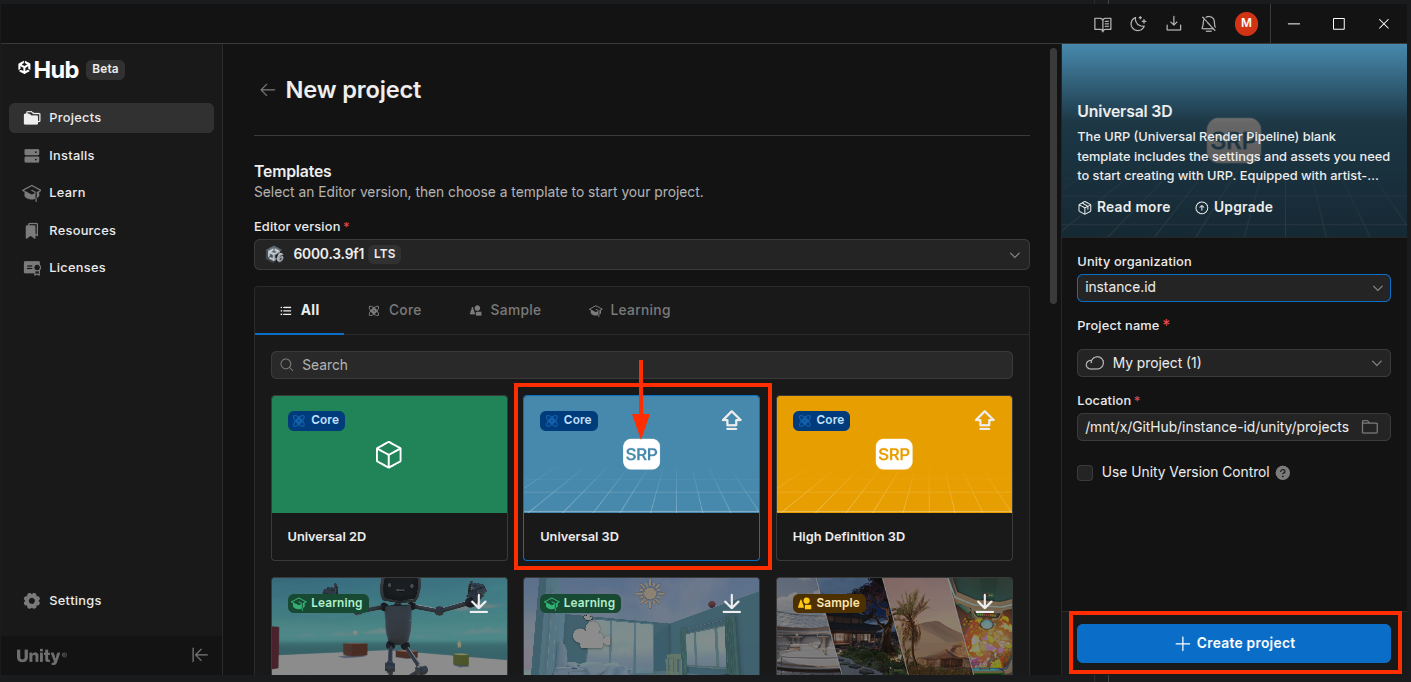The height and width of the screenshot is (682, 1411).
Task: Click the back arrow beside New project
Action: pyautogui.click(x=267, y=90)
